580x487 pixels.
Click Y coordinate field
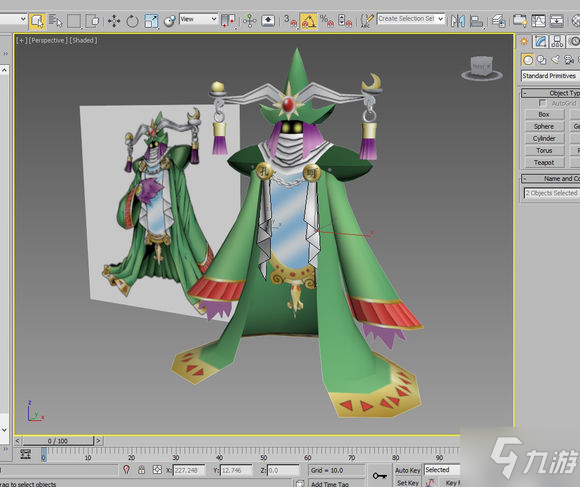click(236, 470)
